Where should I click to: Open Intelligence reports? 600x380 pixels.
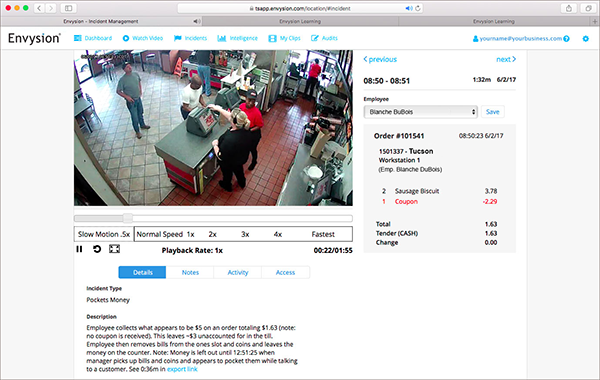pos(238,38)
